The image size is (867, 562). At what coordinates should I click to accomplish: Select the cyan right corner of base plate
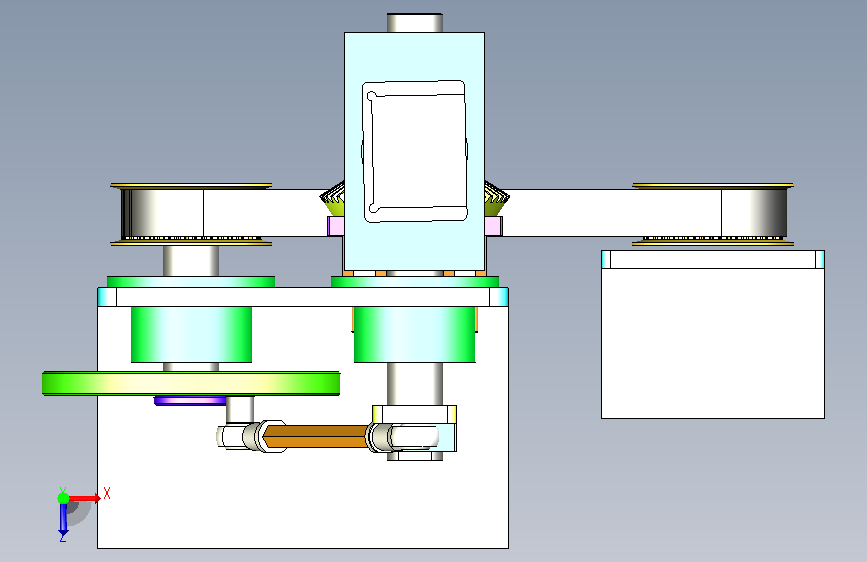pyautogui.click(x=499, y=297)
